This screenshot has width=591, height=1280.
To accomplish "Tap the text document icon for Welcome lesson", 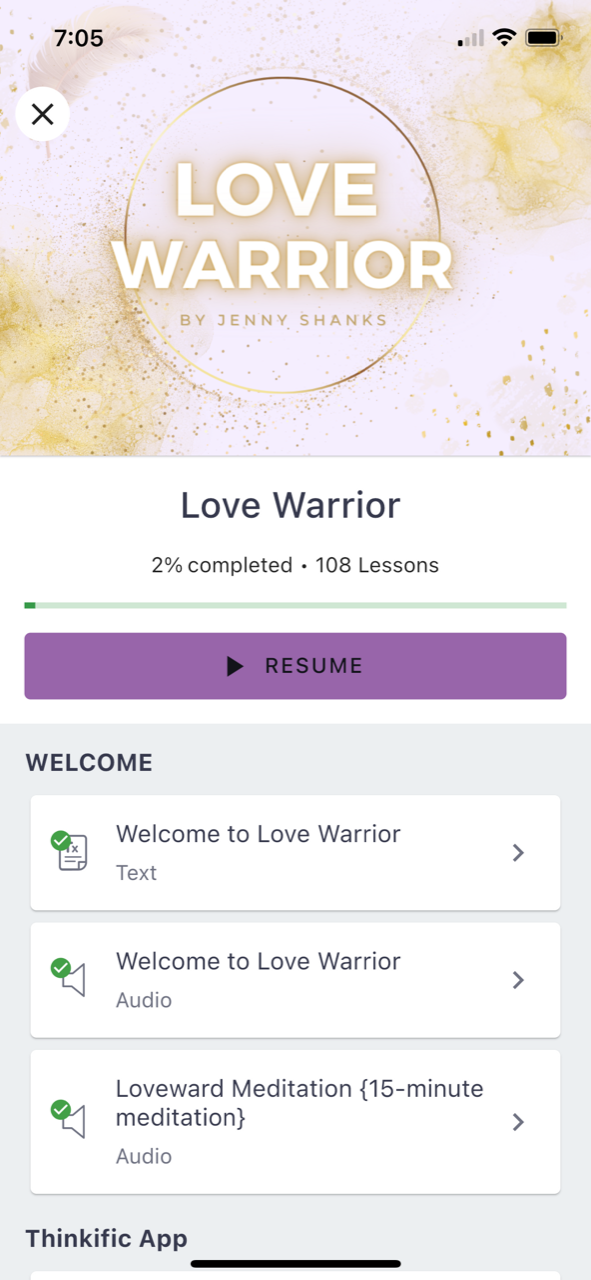I will click(x=73, y=853).
